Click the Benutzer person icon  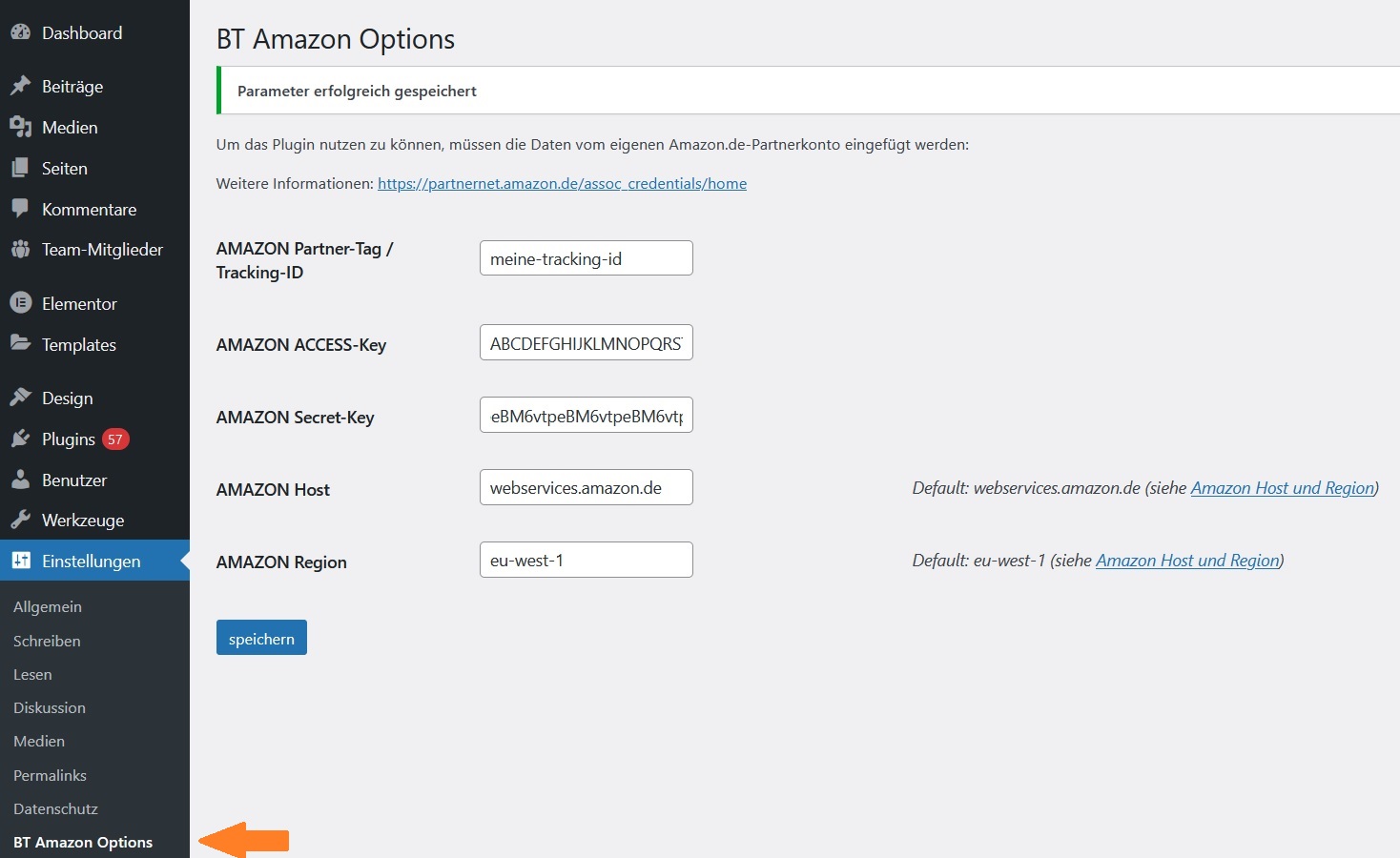coord(20,480)
